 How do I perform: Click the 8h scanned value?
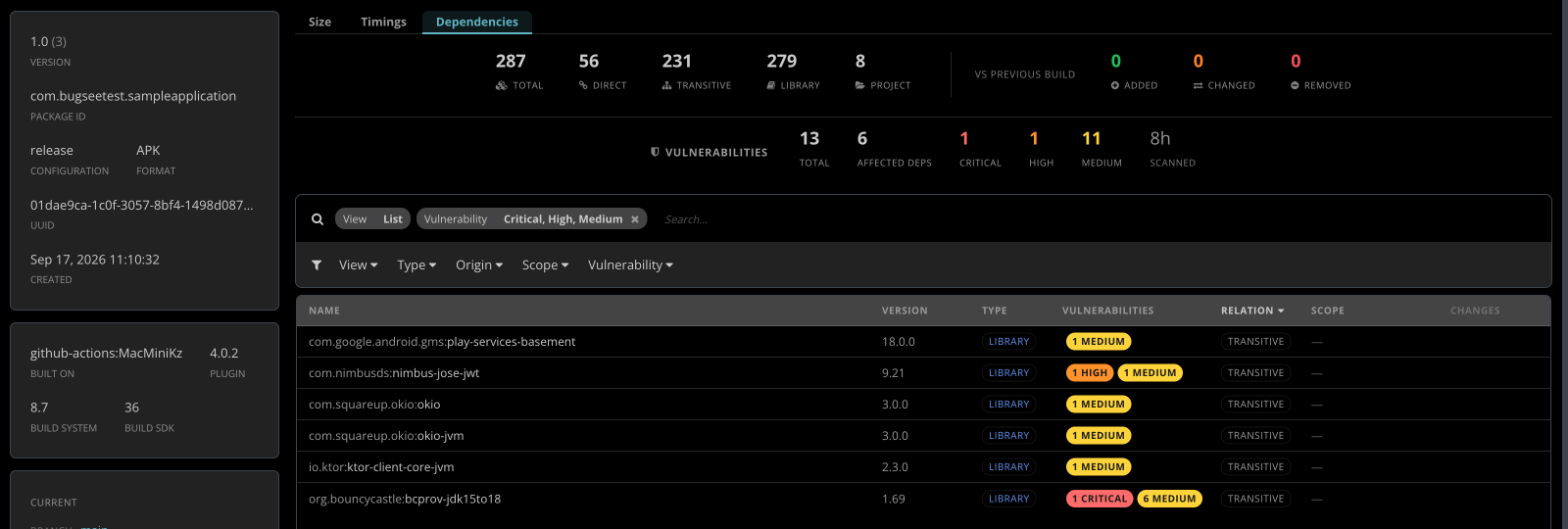[x=1160, y=138]
